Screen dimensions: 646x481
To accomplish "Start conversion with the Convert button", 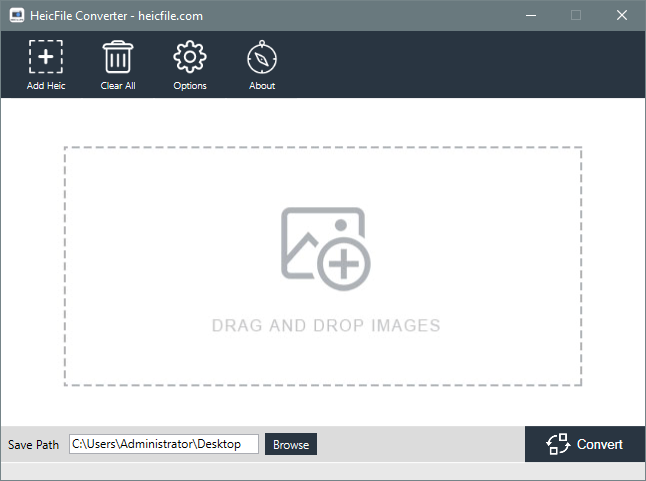I will pyautogui.click(x=585, y=444).
